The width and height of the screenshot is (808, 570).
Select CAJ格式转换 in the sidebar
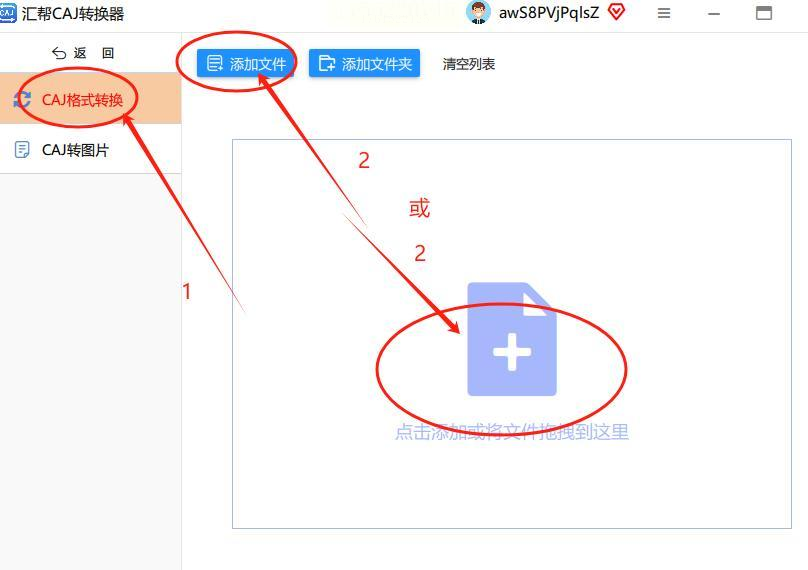click(x=90, y=98)
